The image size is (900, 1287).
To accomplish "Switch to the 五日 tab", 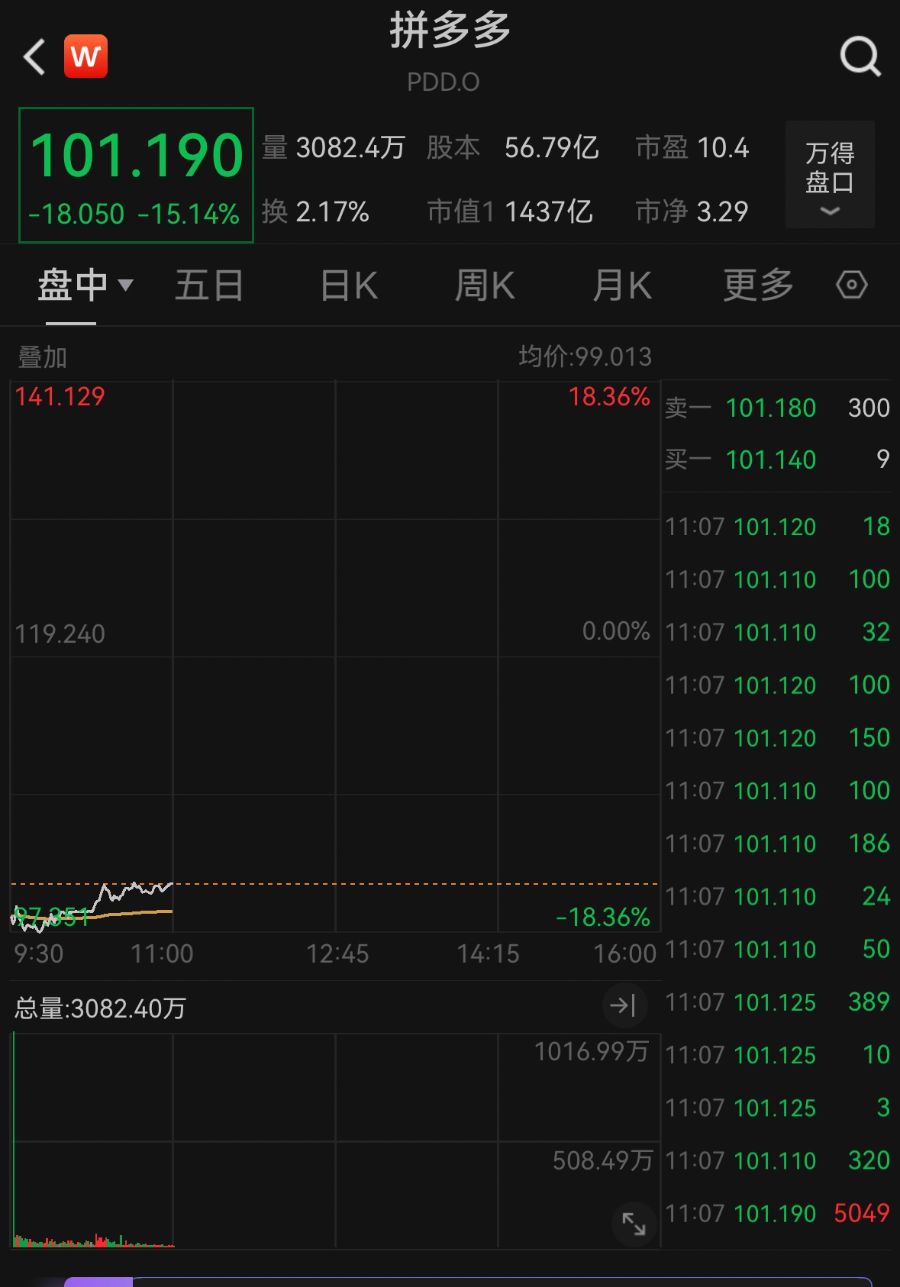I will [x=210, y=286].
